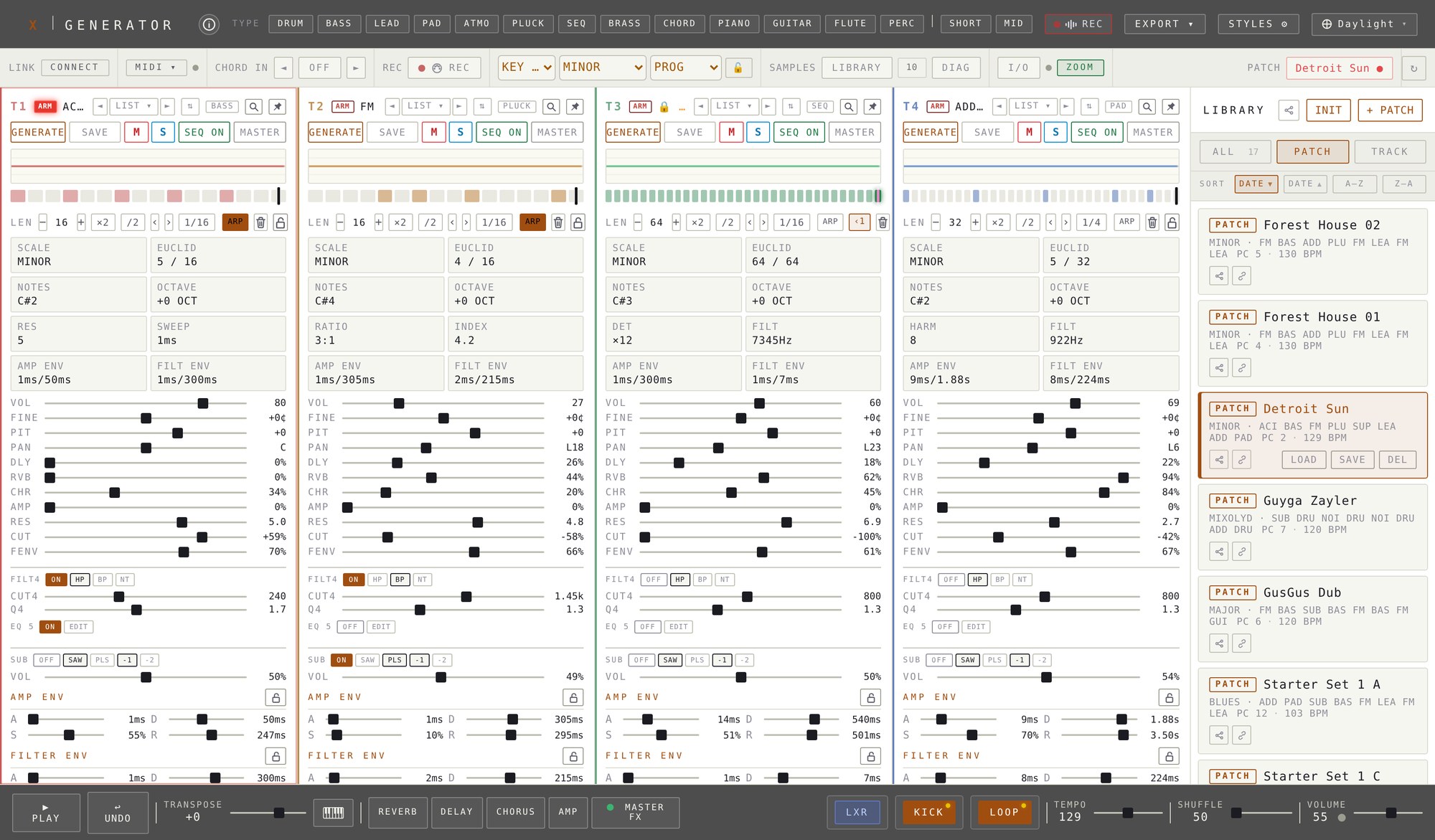Switch library to TRACK tab
The image size is (1435, 840).
coord(1389,152)
